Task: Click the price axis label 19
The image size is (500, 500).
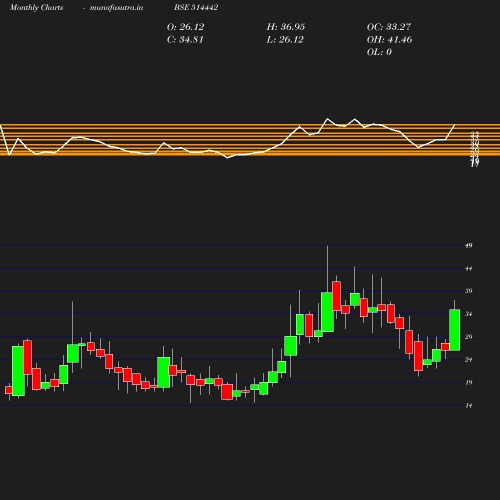Action: pos(469,383)
